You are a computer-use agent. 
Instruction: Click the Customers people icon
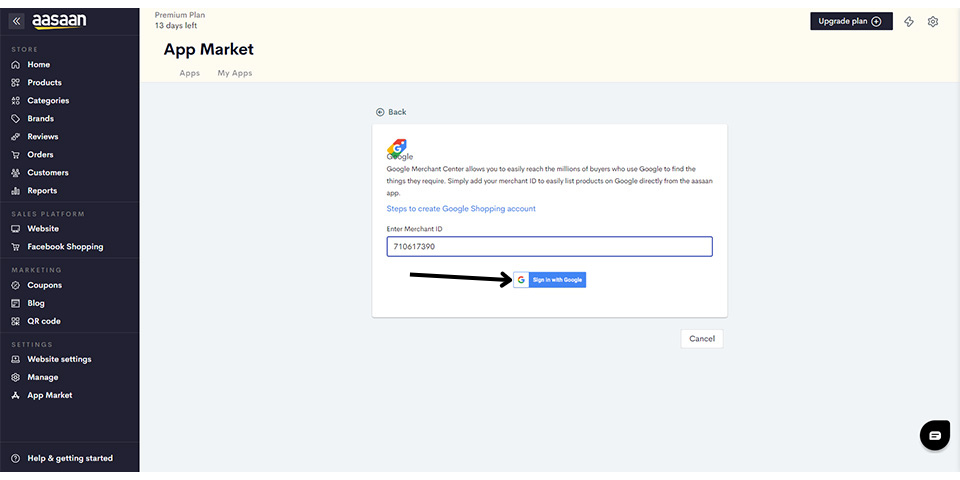[x=16, y=173]
